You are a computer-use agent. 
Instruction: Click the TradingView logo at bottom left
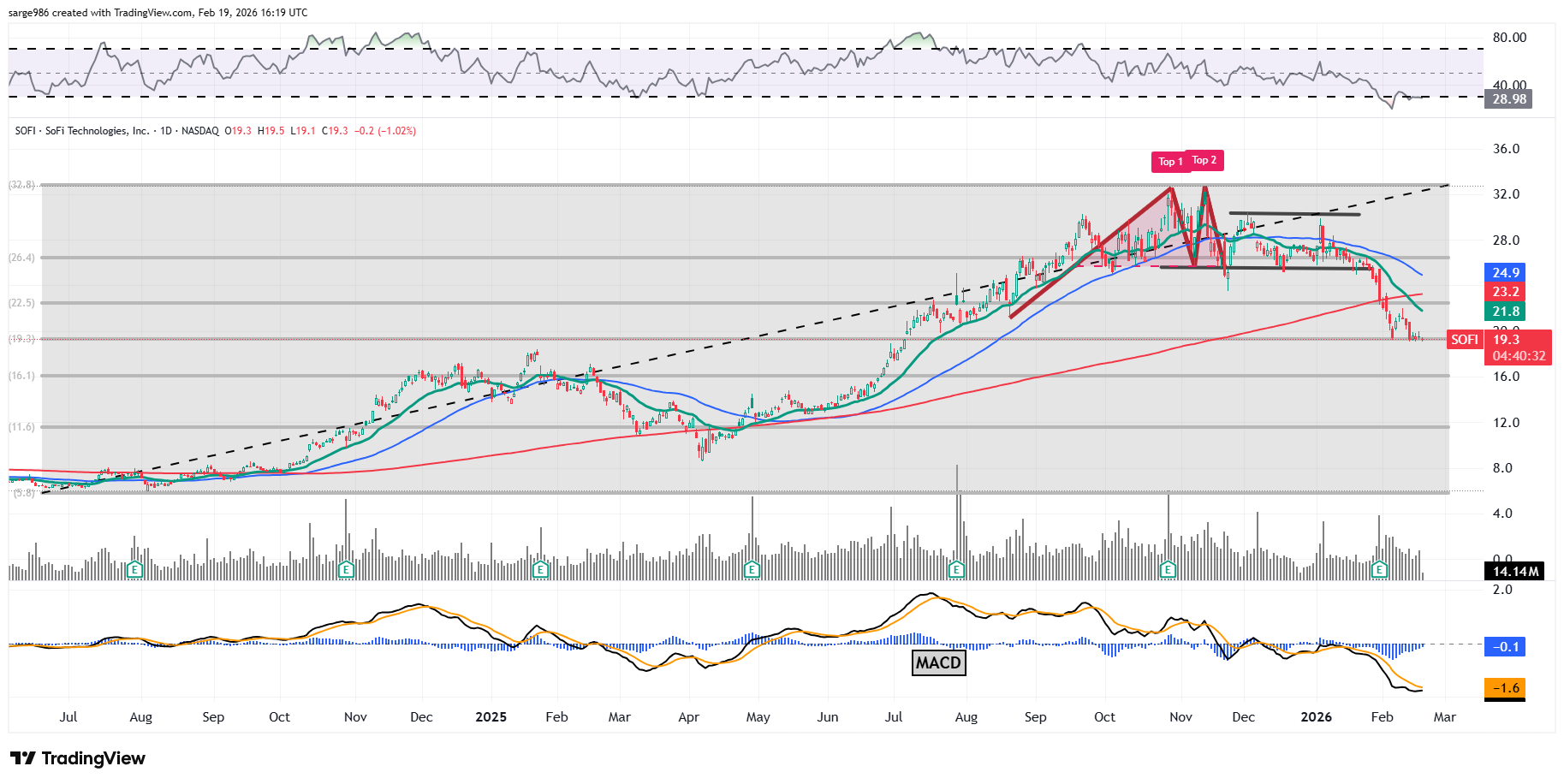[x=78, y=758]
